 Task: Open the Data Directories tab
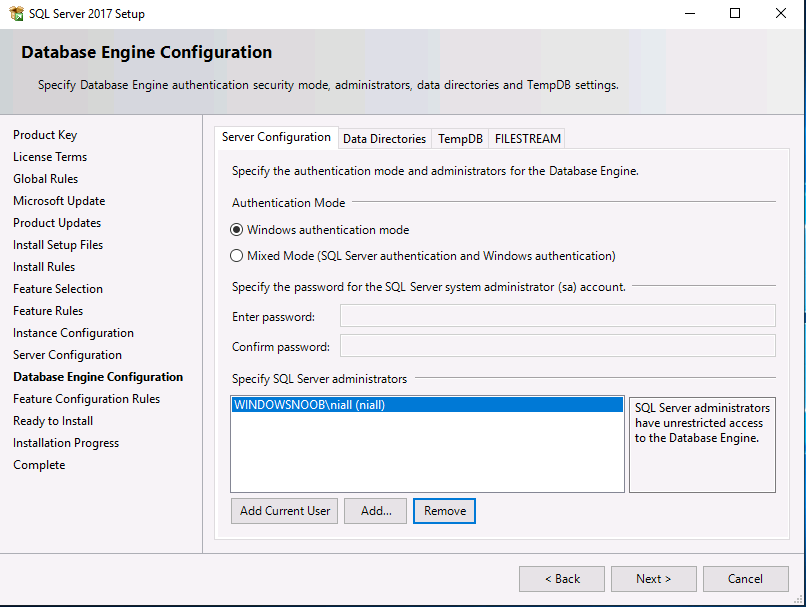[x=384, y=139]
